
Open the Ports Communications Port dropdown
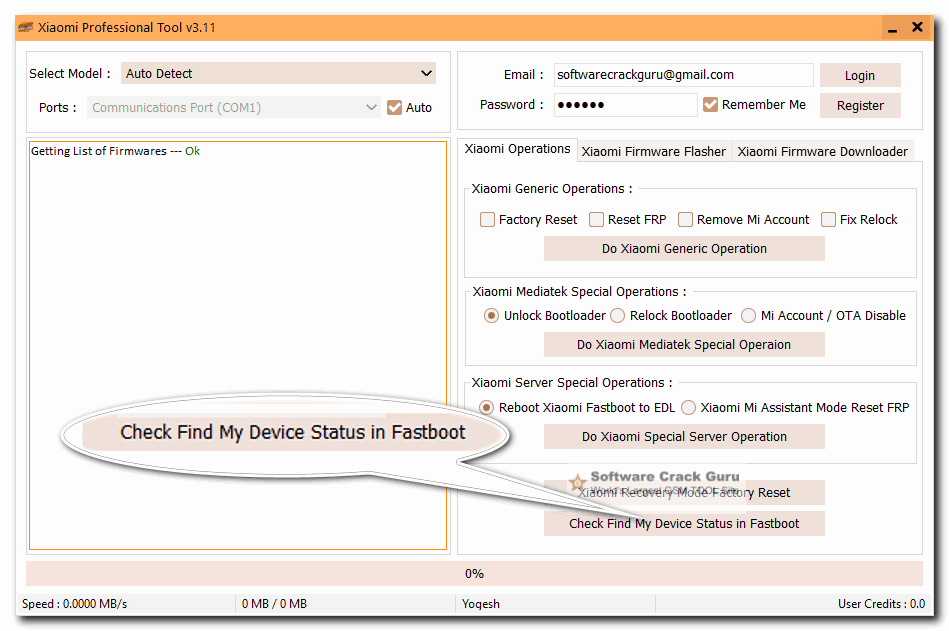[234, 107]
